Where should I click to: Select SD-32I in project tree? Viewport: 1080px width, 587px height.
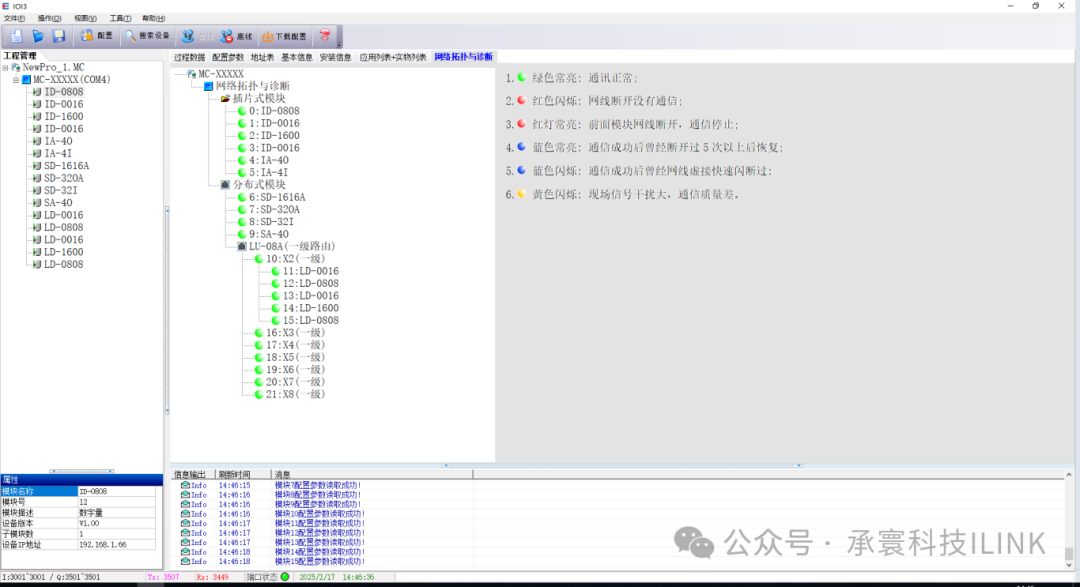coord(61,191)
